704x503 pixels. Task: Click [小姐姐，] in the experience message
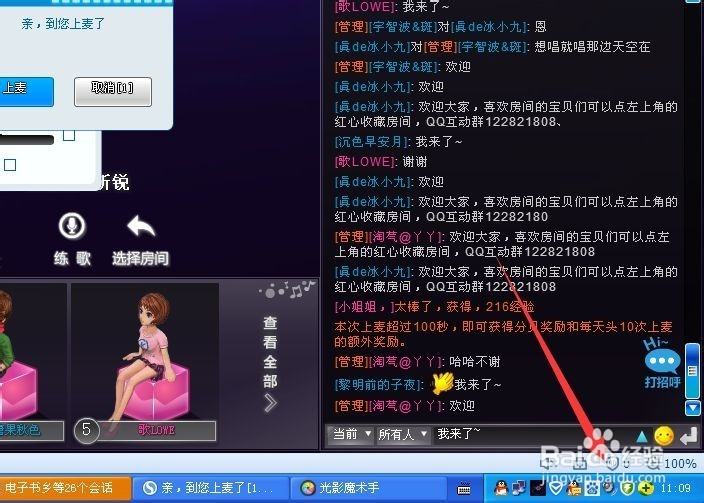coord(365,307)
